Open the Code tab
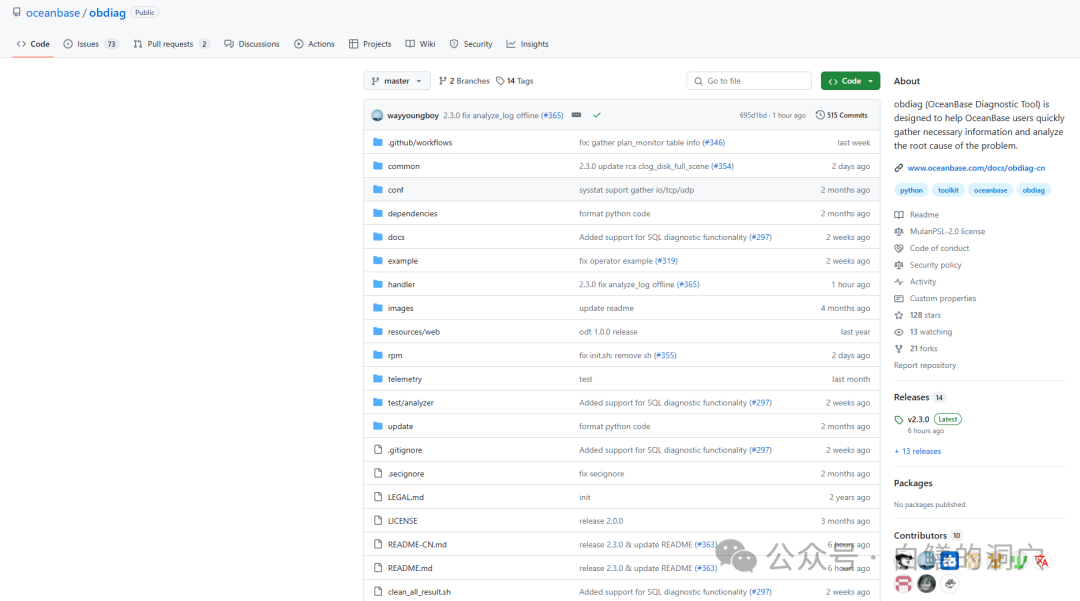The width and height of the screenshot is (1080, 601). point(33,44)
